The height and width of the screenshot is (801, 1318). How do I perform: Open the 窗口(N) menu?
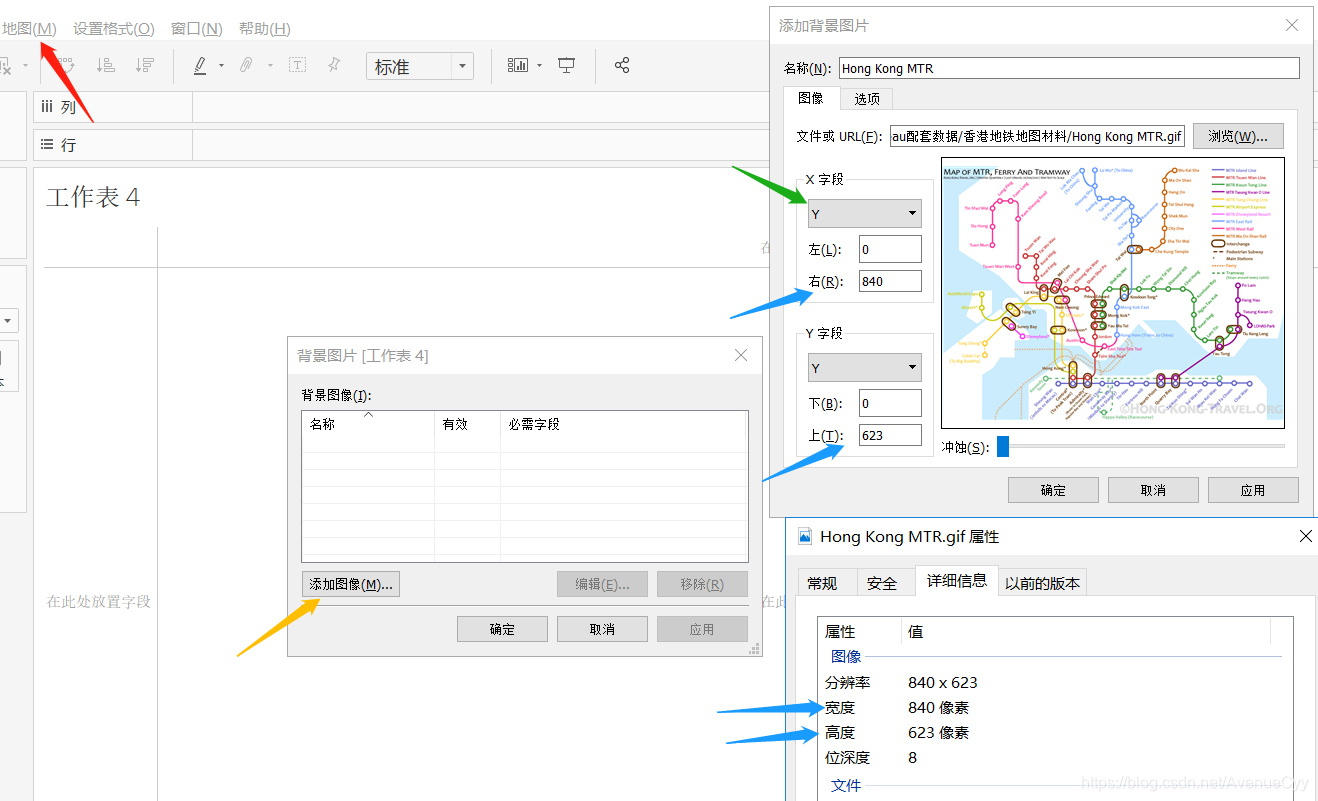click(x=197, y=28)
